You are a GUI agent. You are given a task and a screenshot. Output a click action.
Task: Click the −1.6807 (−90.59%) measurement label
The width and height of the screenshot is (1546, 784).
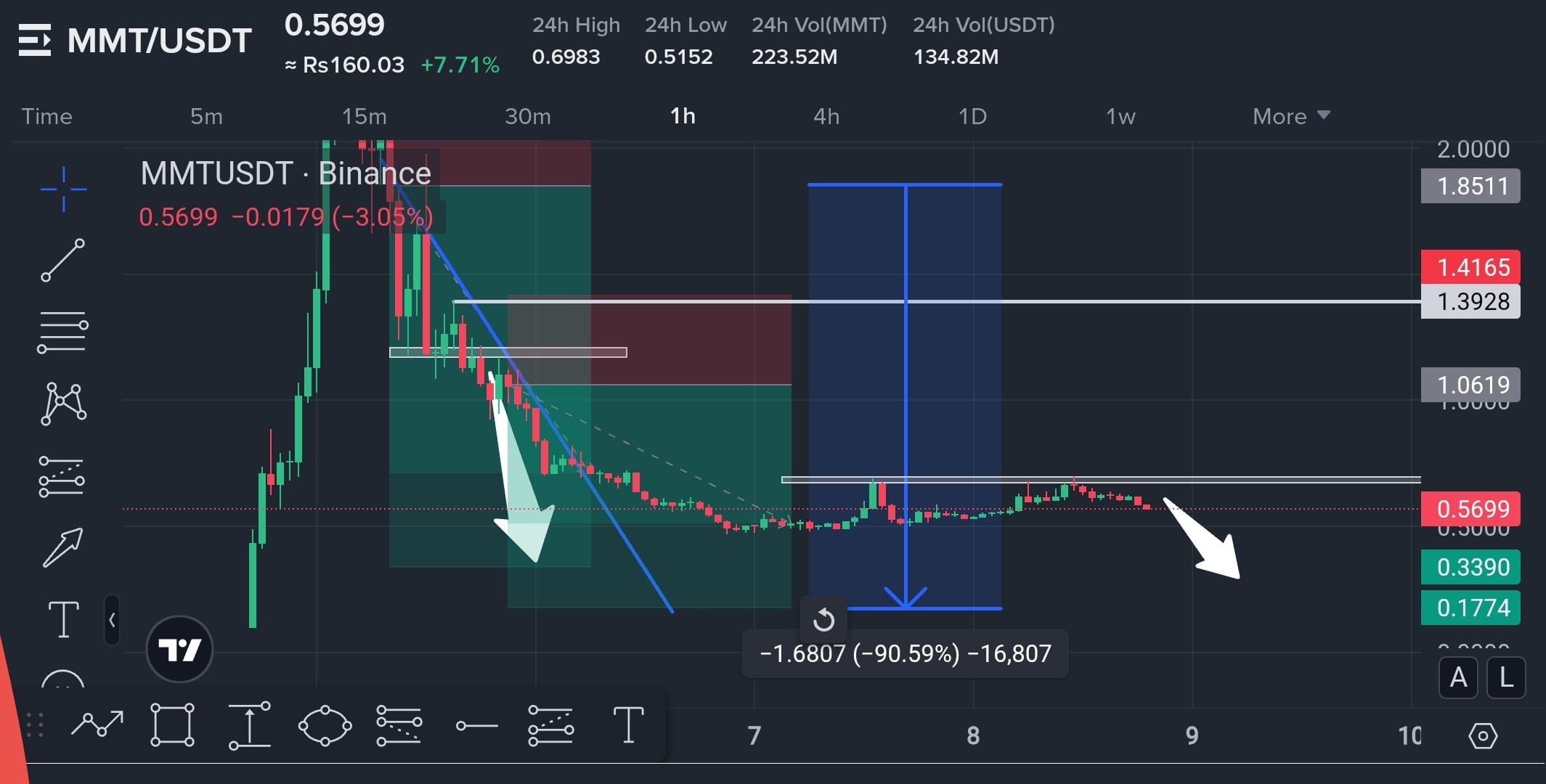[x=905, y=653]
